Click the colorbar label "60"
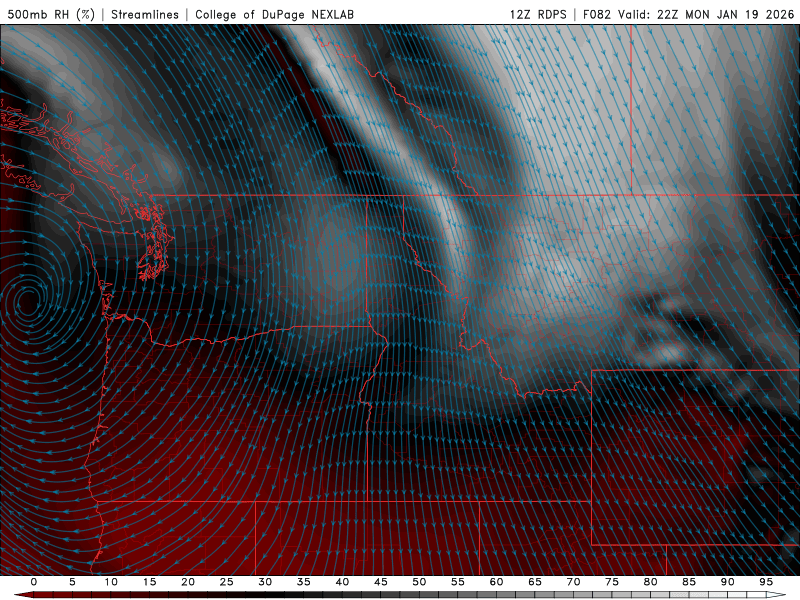800x600 pixels. click(x=496, y=582)
